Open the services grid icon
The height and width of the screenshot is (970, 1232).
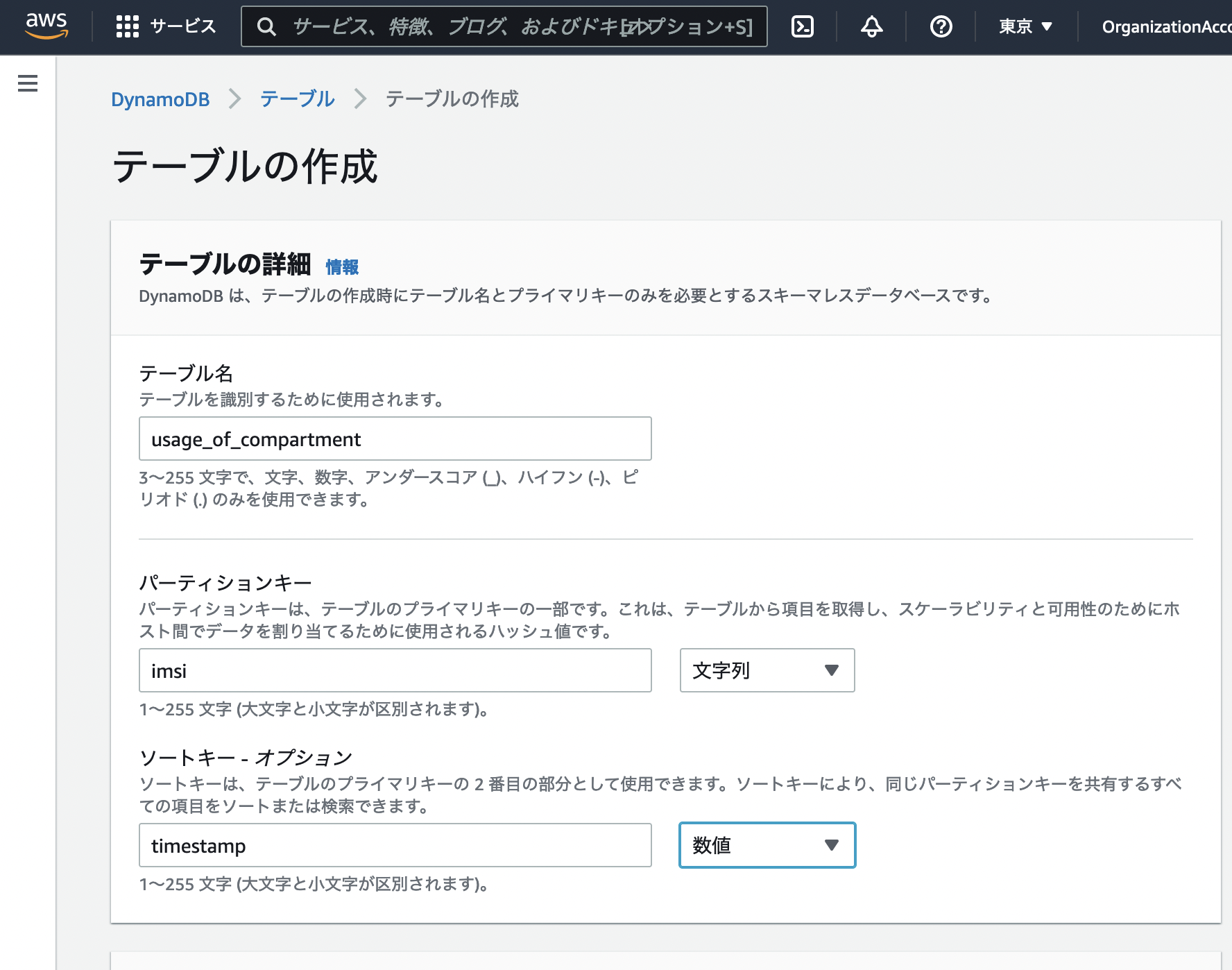(x=128, y=27)
